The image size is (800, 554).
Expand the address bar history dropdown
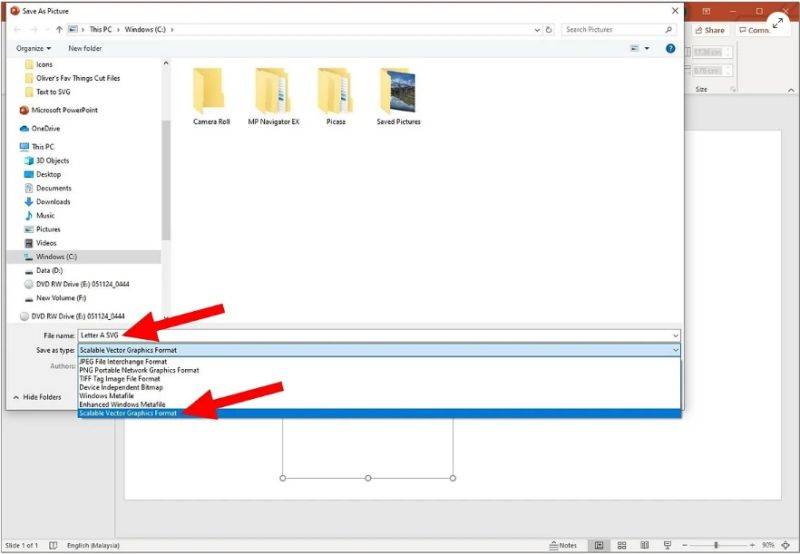click(537, 30)
